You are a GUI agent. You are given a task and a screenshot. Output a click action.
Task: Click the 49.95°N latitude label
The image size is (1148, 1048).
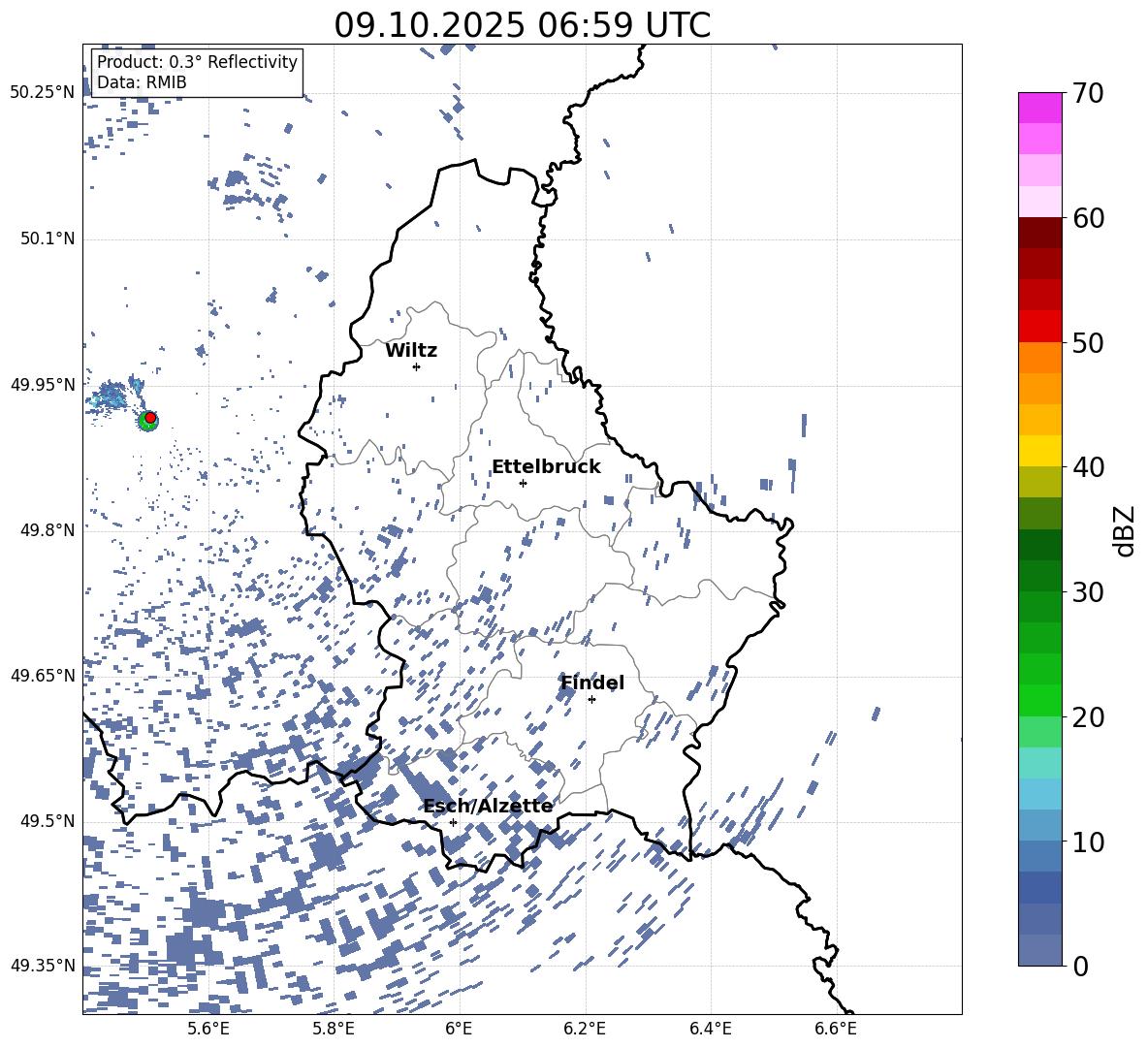coord(43,385)
